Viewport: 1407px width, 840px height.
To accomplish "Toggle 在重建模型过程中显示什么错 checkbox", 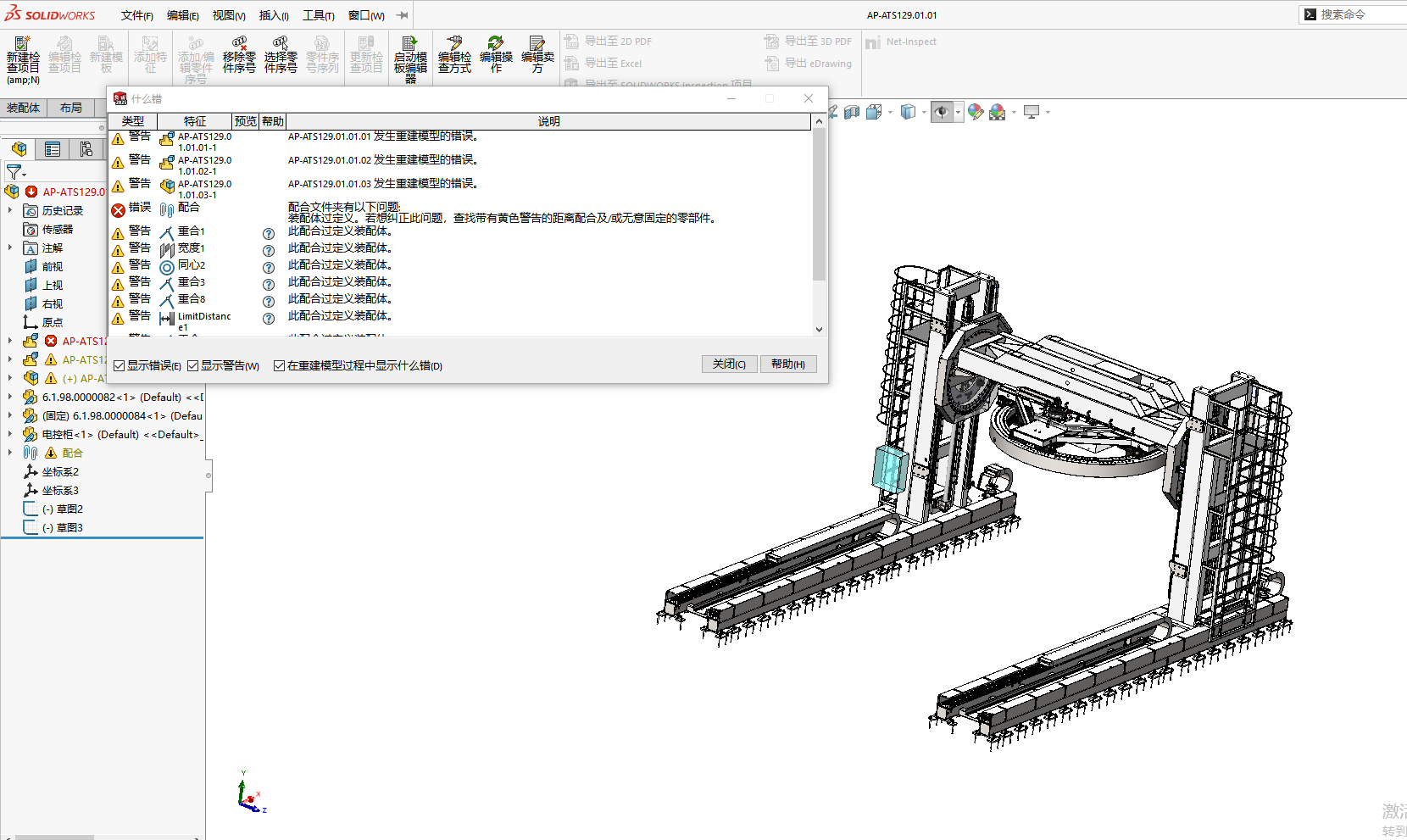I will [279, 366].
